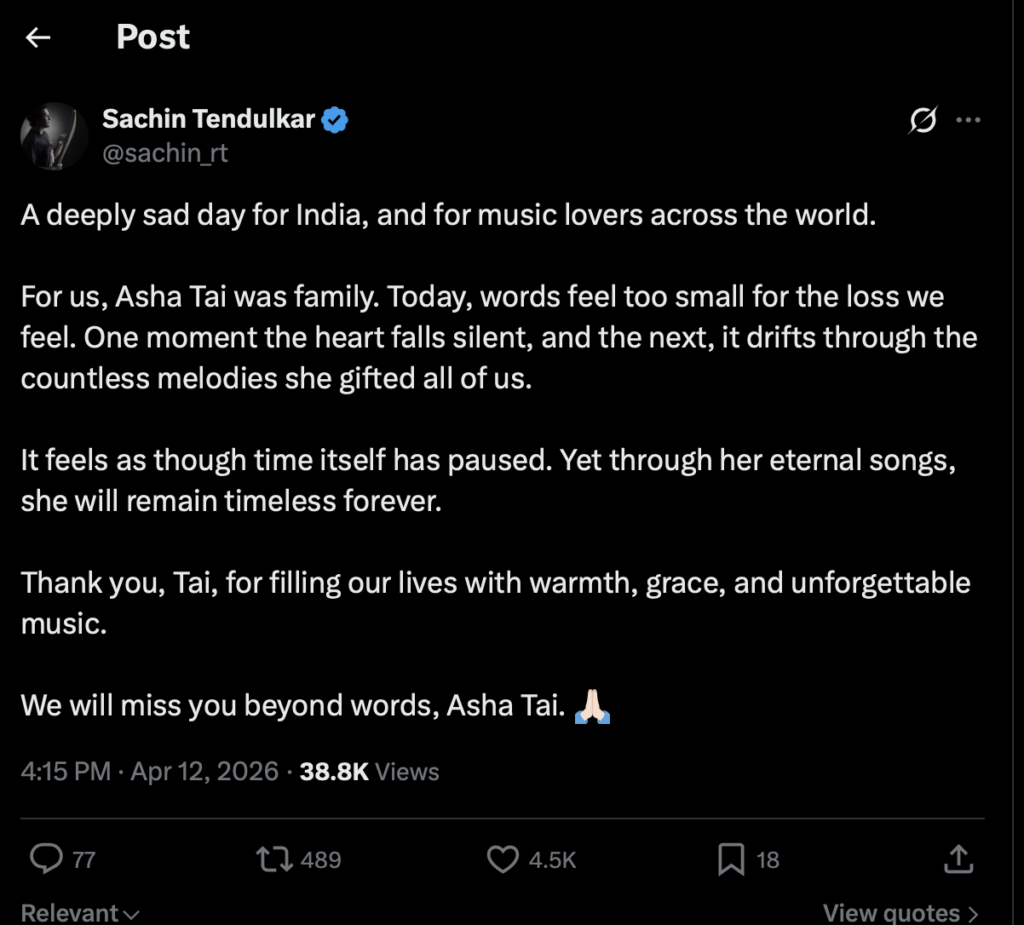Click the Sachin Tendulkar display name
The height and width of the screenshot is (925, 1024).
[x=208, y=121]
